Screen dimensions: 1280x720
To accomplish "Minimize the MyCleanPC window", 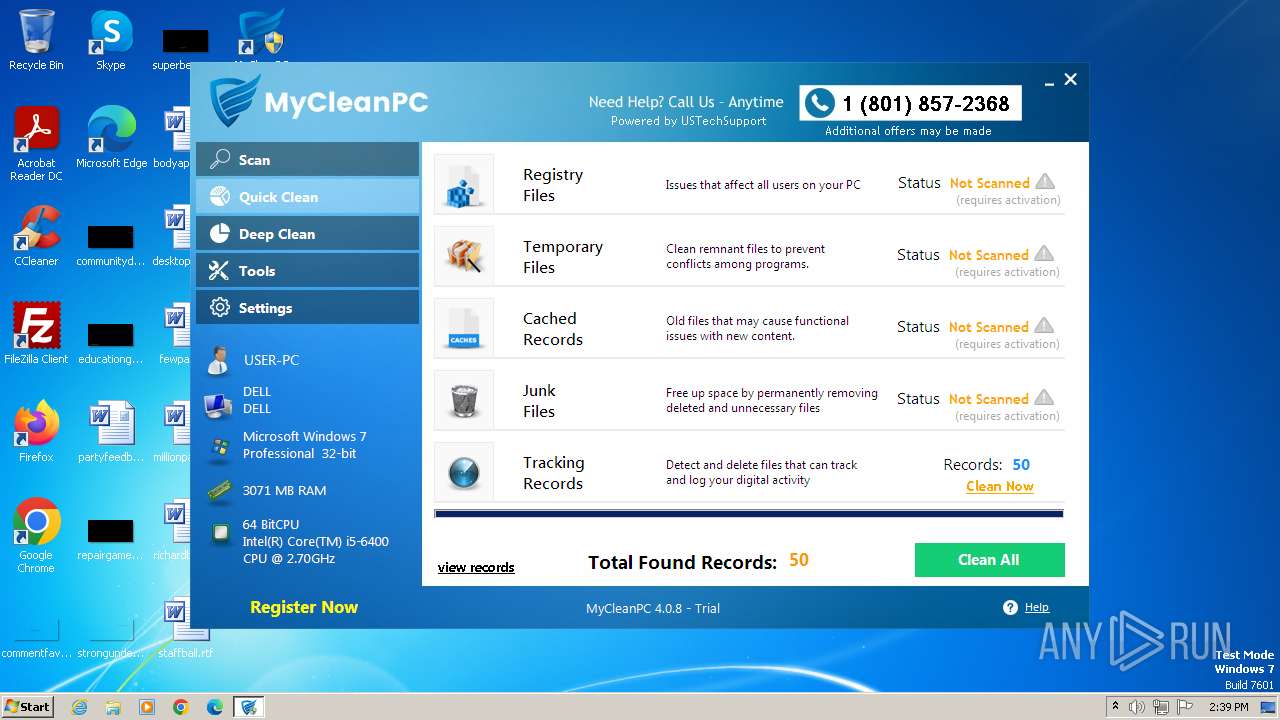I will [1050, 84].
